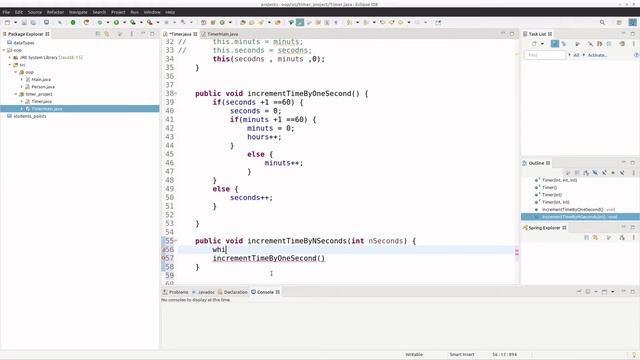Open the File menu
The image size is (640, 360).
pos(6,12)
